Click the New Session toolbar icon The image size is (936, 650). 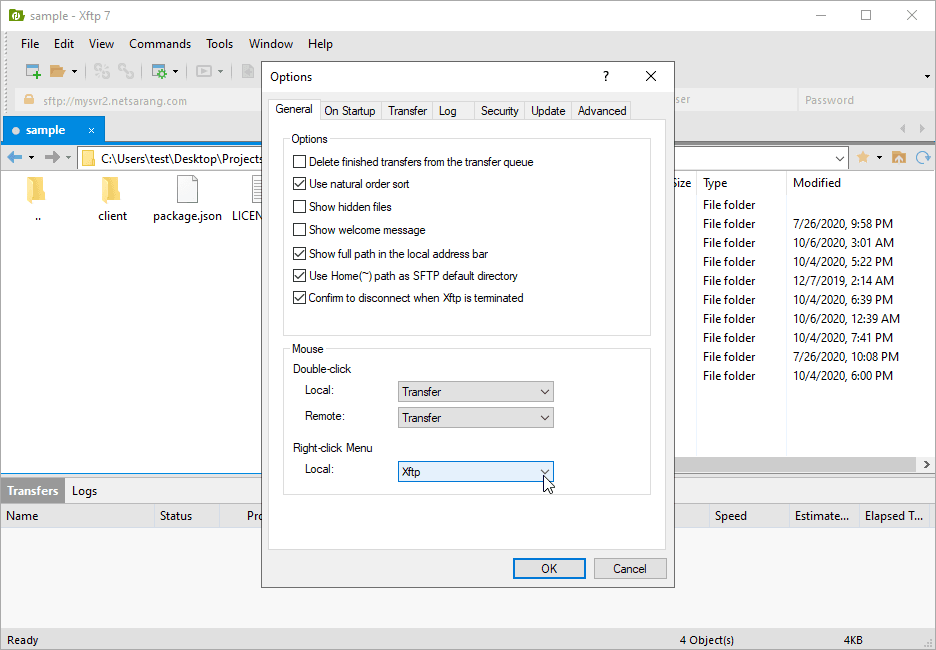tap(33, 72)
